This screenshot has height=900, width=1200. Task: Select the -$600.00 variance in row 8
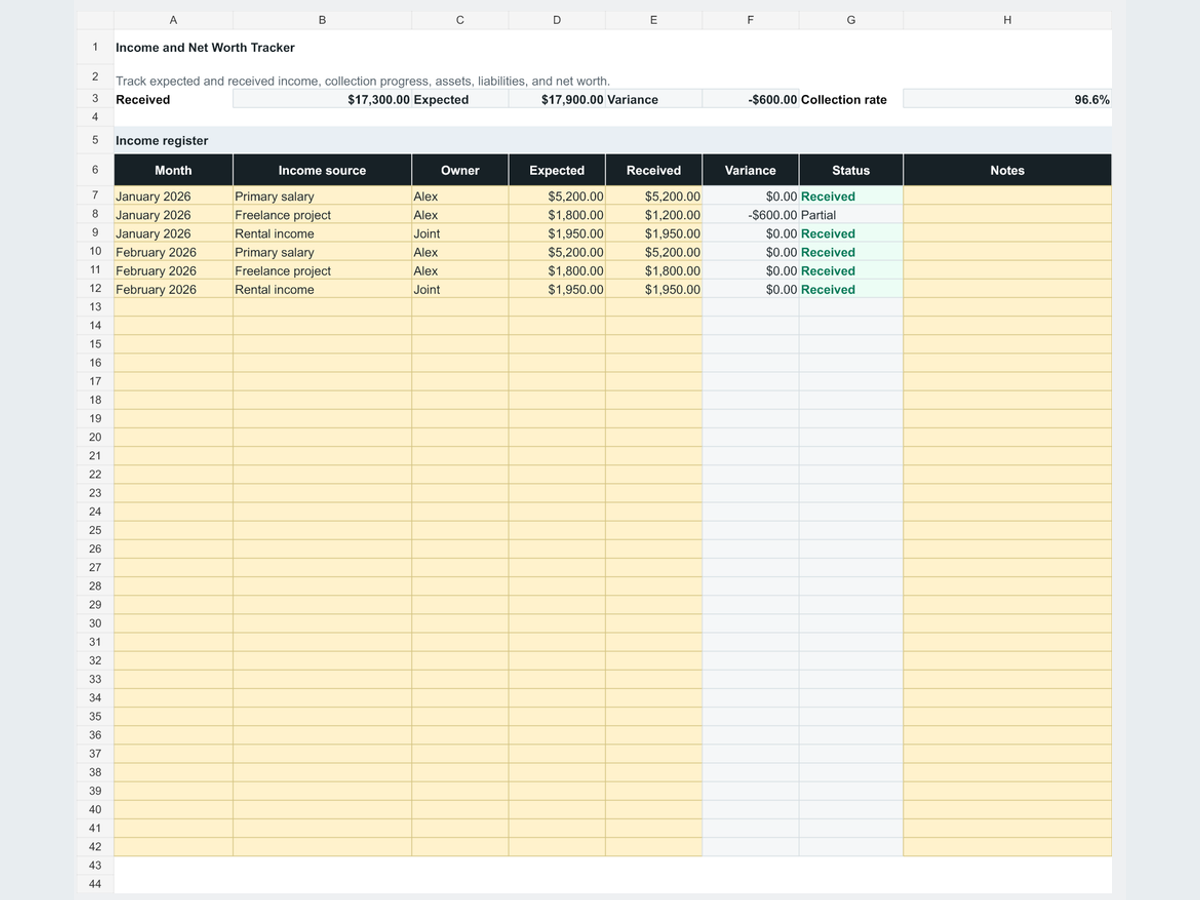750,215
